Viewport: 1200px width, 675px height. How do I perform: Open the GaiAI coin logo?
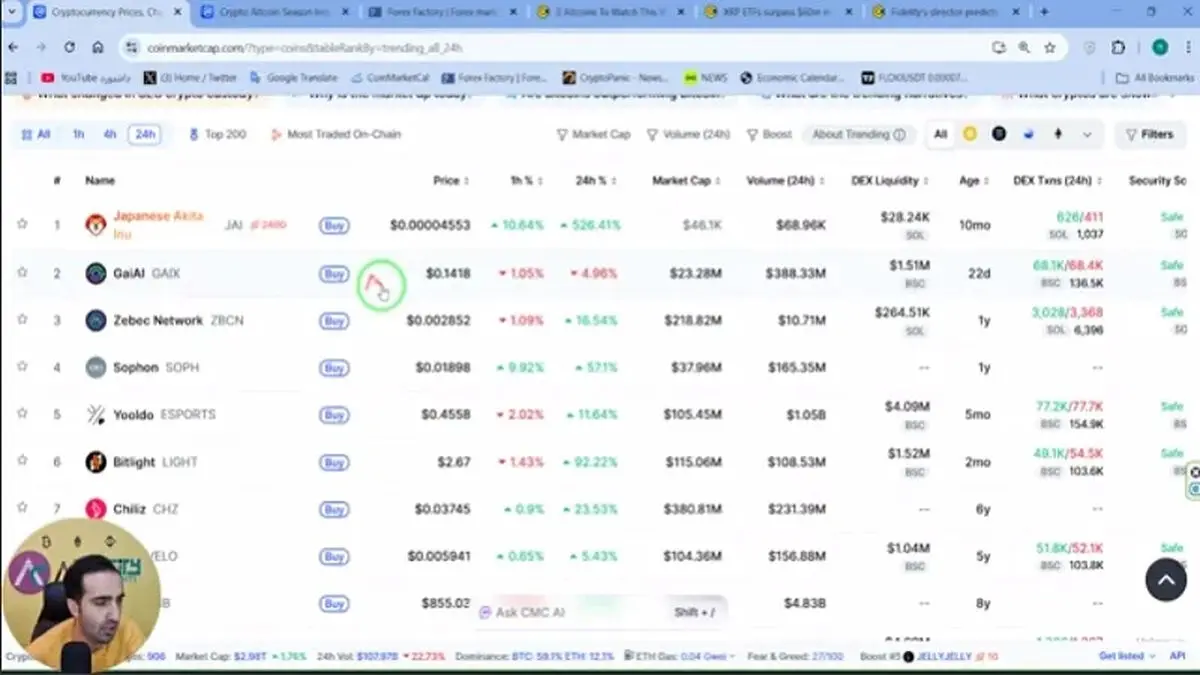coord(95,273)
